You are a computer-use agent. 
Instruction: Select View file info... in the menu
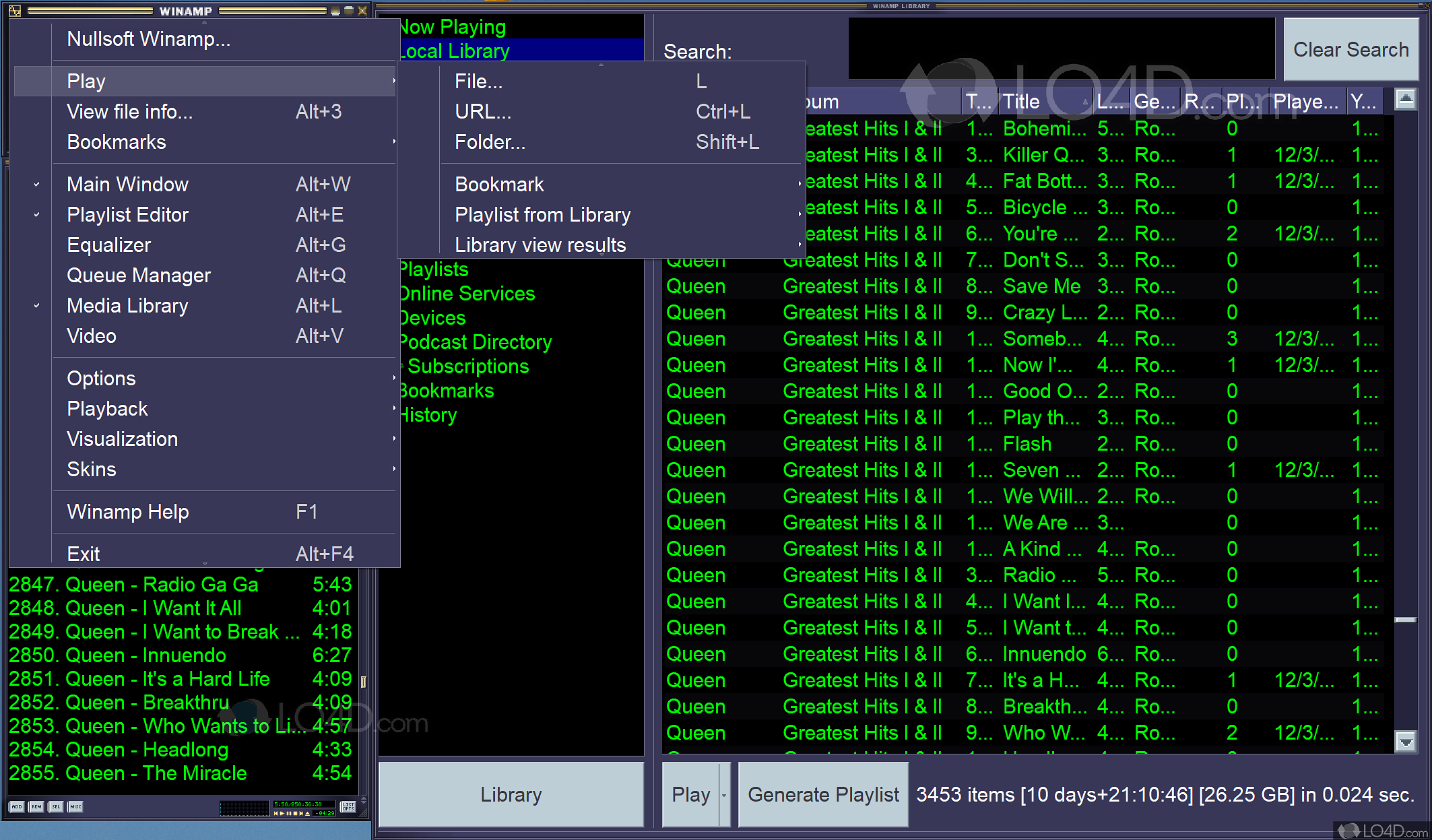coord(130,111)
